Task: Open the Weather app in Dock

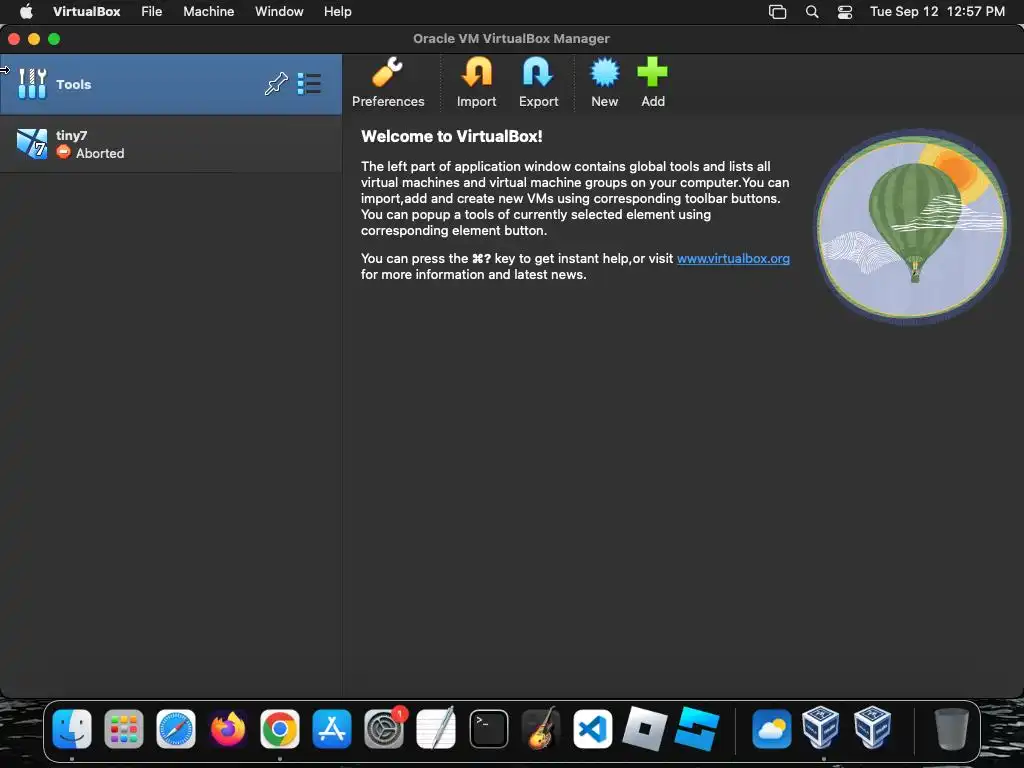Action: point(771,729)
